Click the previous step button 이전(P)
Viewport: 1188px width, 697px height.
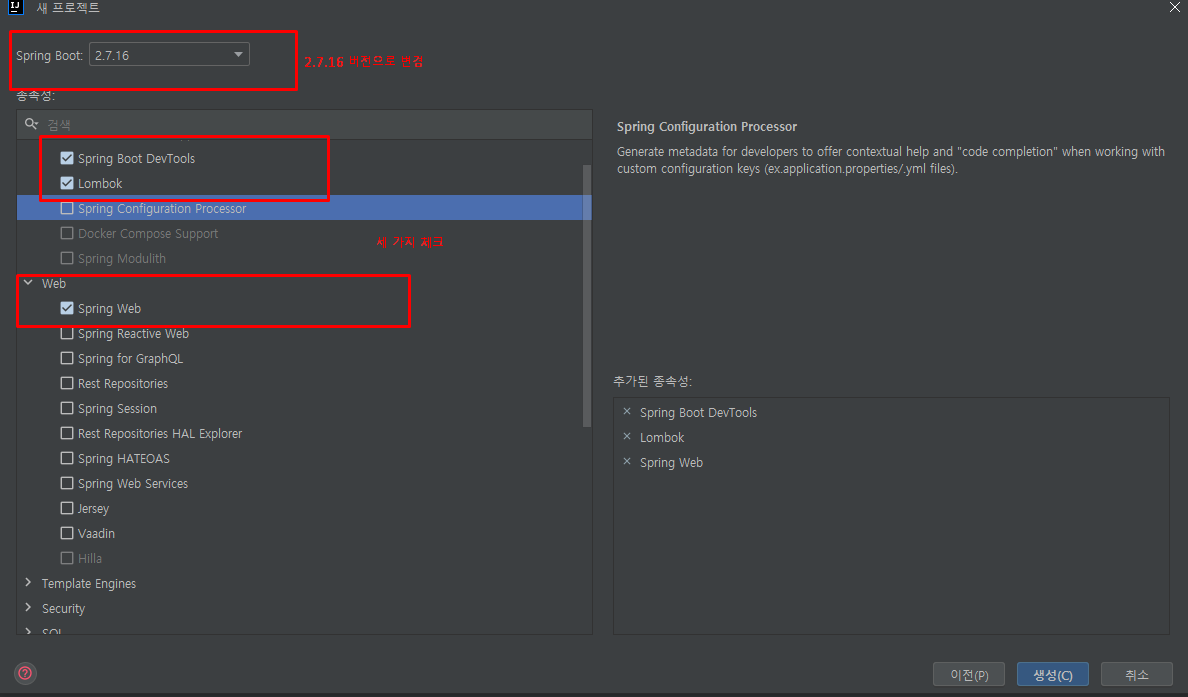coord(969,674)
